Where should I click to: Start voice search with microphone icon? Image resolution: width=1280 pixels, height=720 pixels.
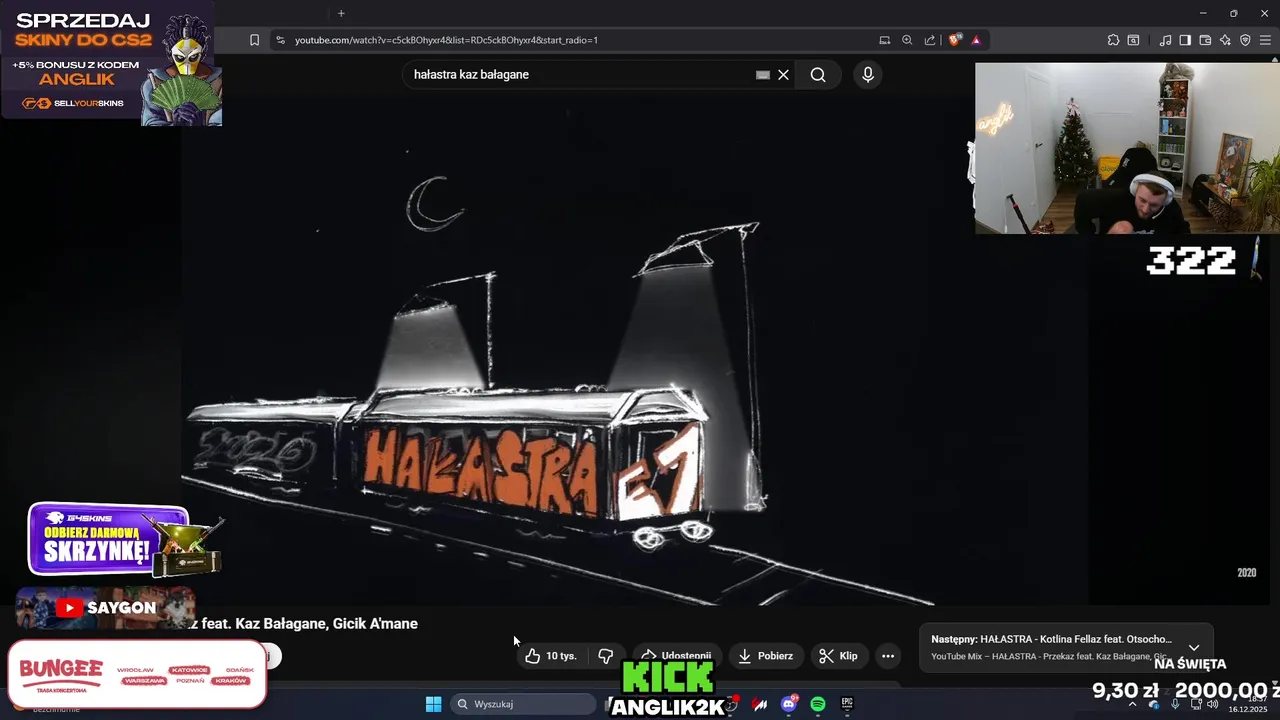[868, 75]
